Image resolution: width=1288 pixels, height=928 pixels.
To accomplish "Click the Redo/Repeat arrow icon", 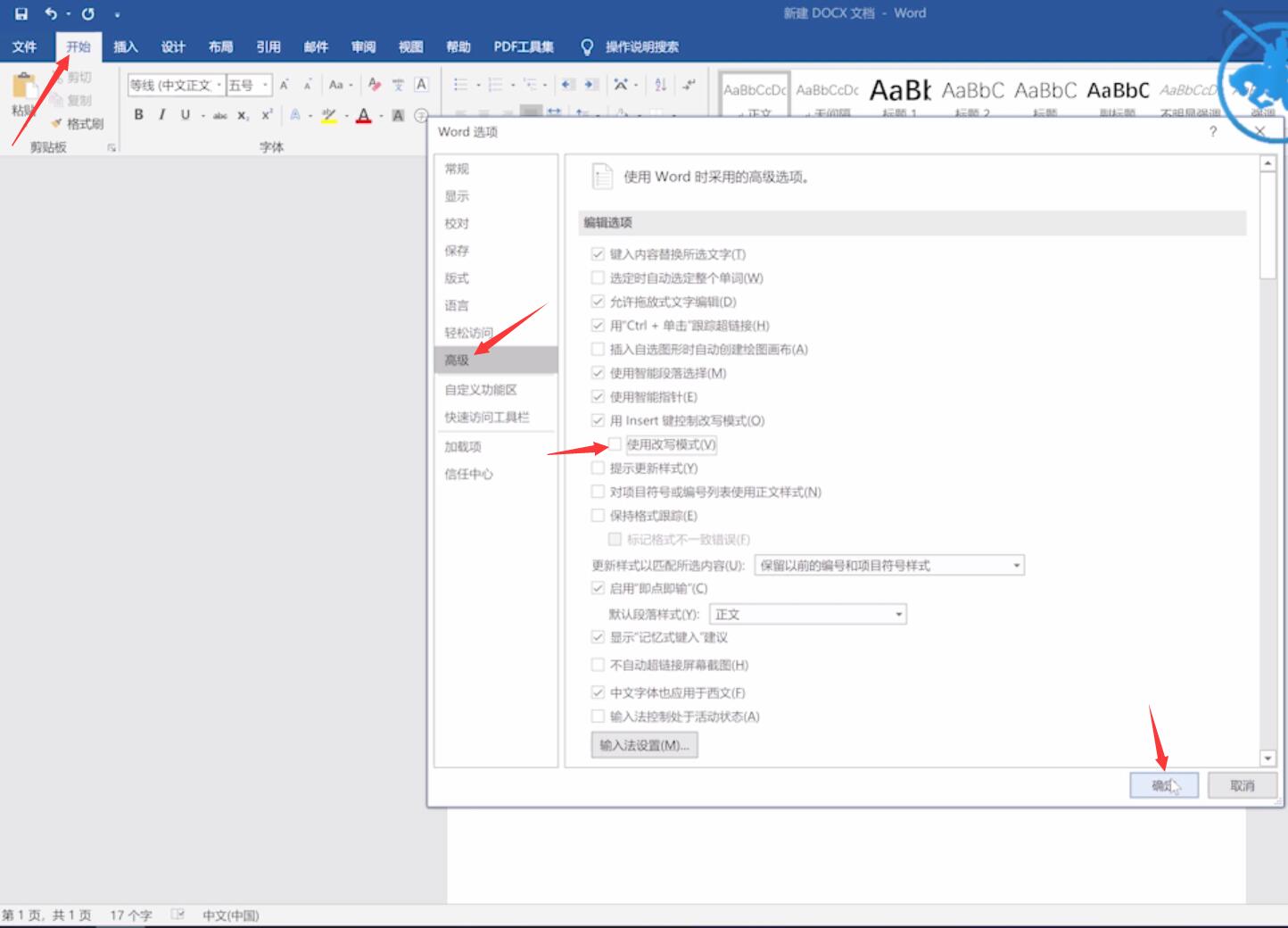I will click(87, 13).
